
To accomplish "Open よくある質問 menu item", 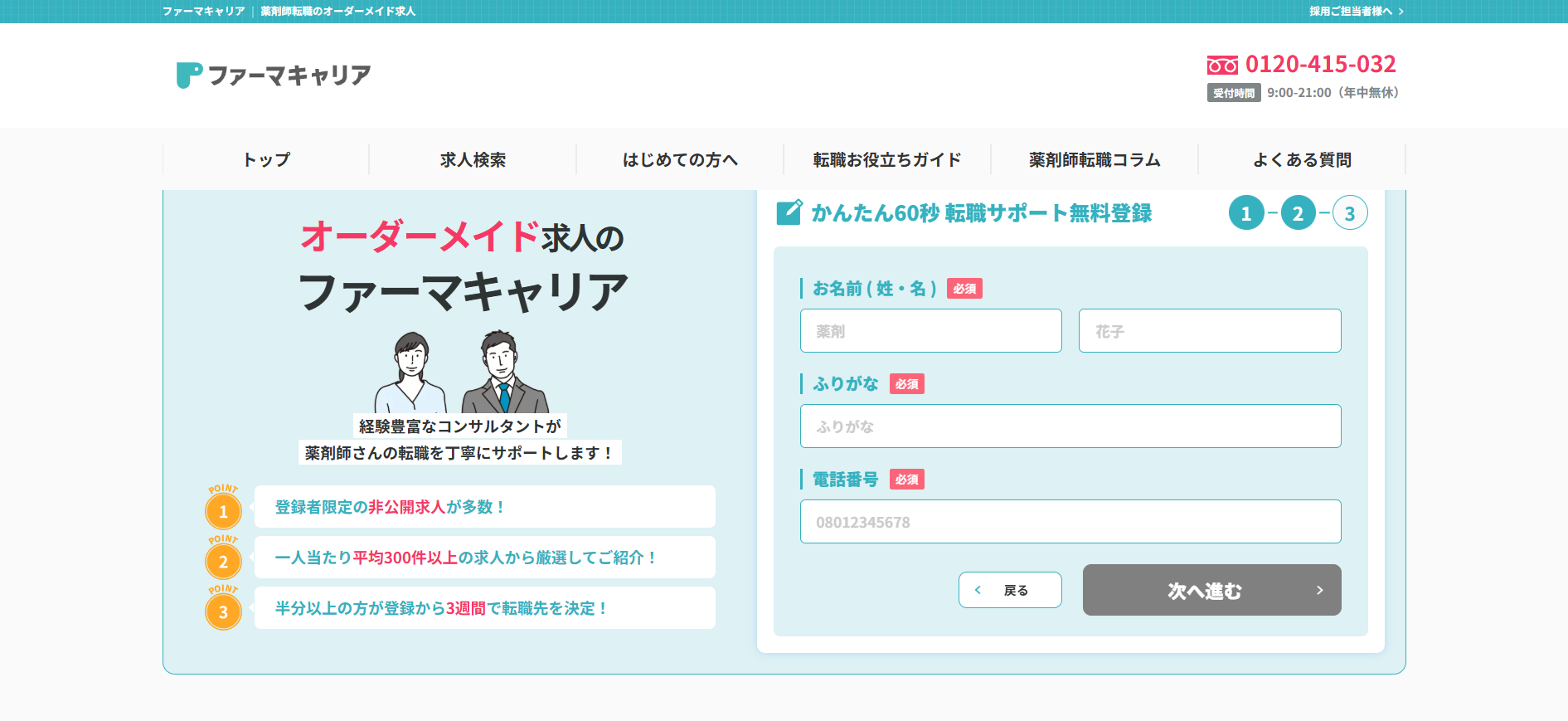I will point(1302,159).
